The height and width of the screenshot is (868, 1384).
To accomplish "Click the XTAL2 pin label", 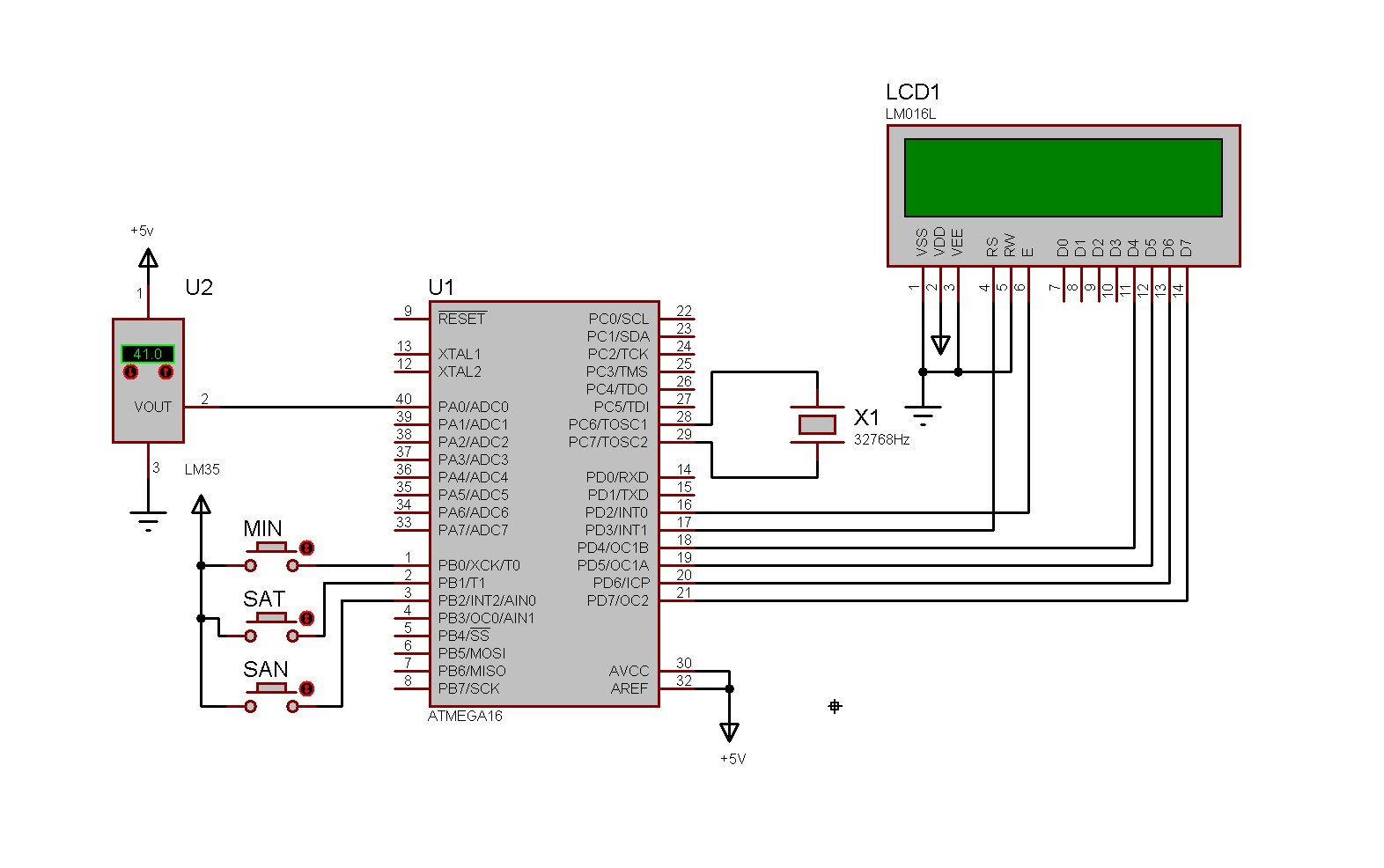I will tap(460, 371).
